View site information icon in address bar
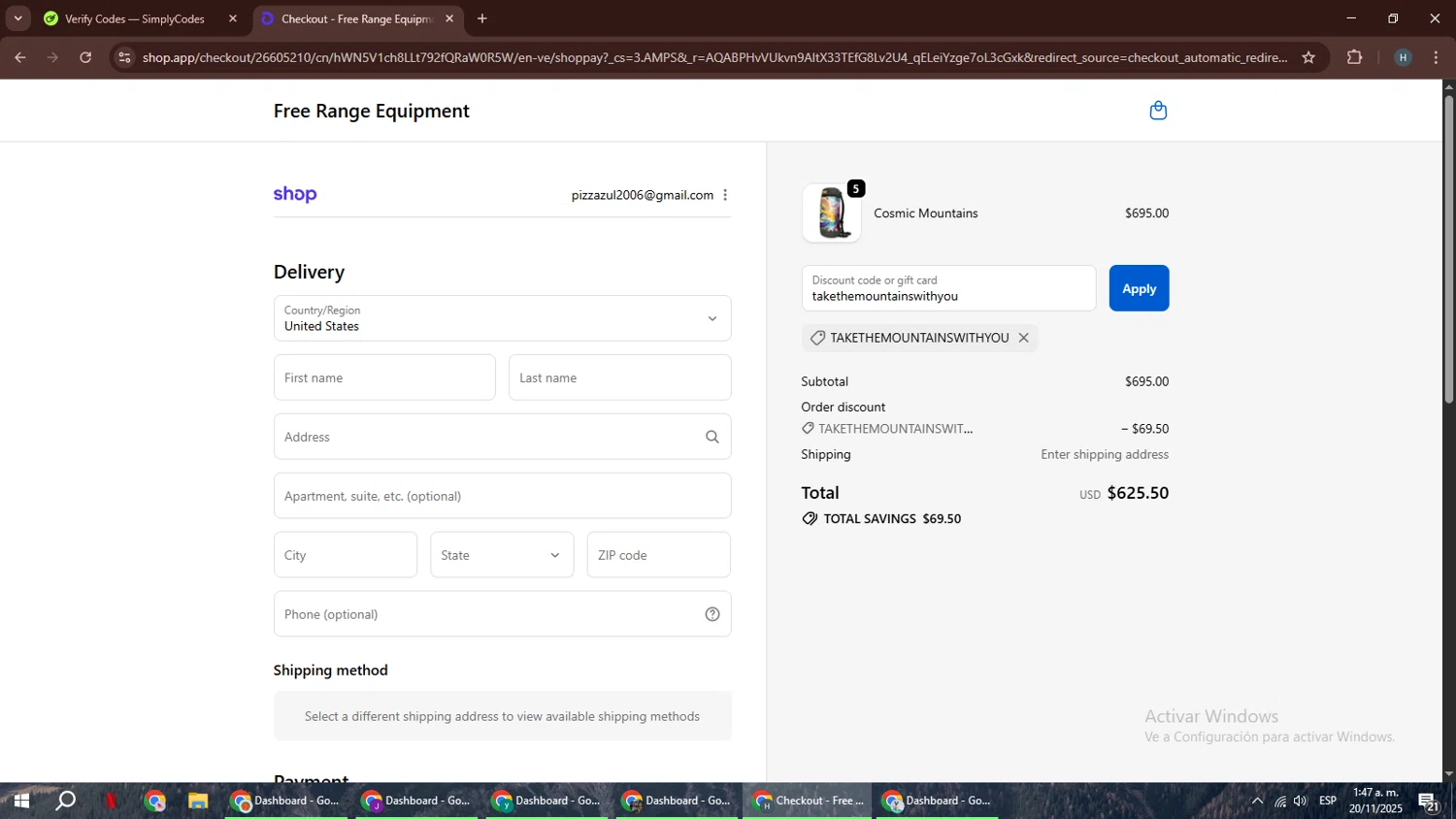This screenshot has height=819, width=1456. pyautogui.click(x=124, y=57)
